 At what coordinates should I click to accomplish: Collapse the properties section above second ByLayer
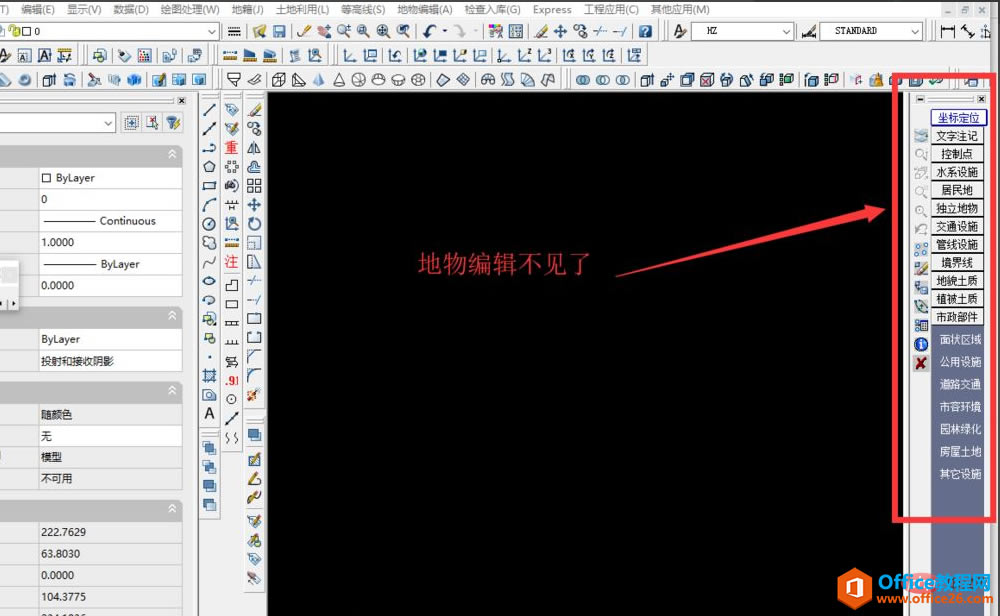[x=172, y=316]
